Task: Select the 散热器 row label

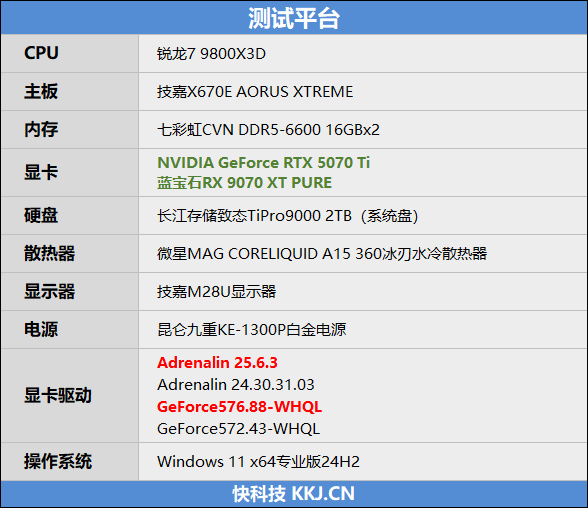Action: (50, 253)
